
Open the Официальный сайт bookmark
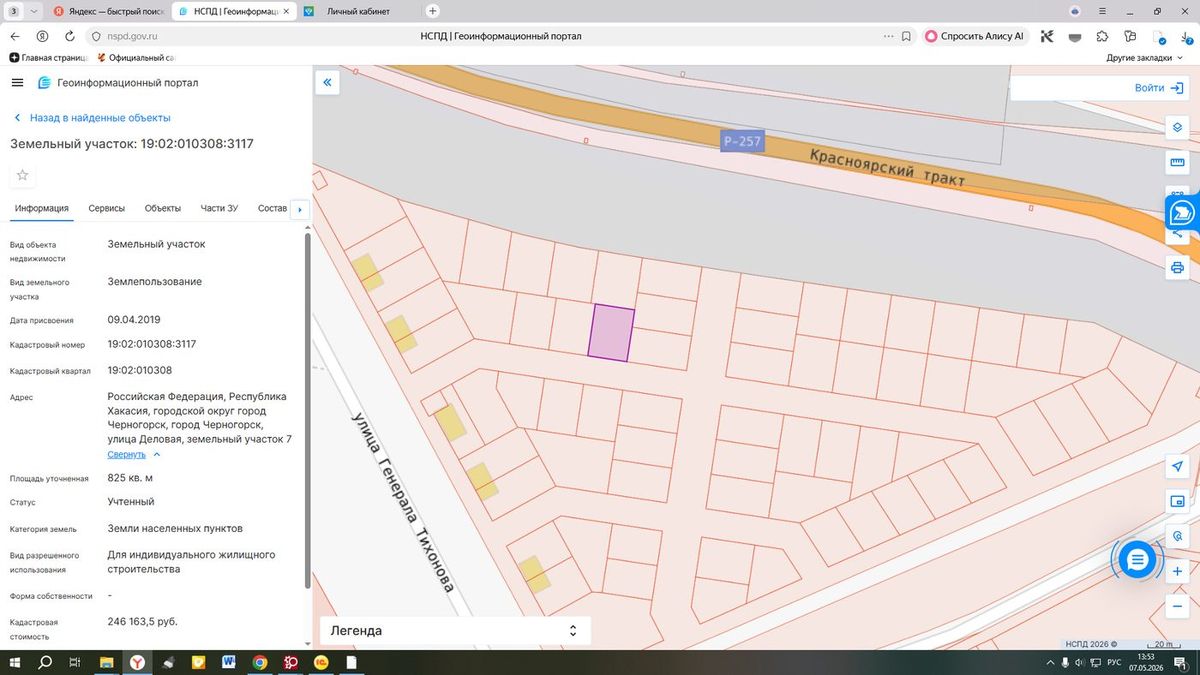tap(135, 58)
